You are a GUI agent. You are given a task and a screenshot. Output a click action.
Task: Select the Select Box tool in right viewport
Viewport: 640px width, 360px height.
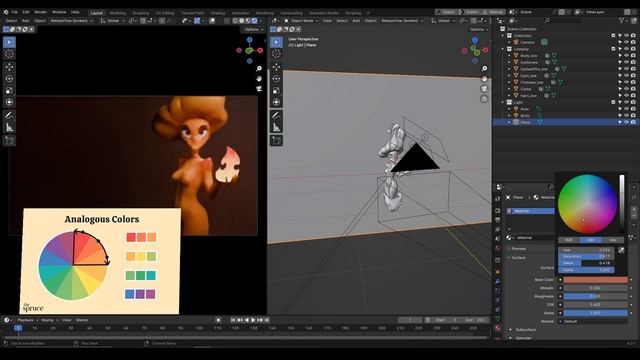pyautogui.click(x=276, y=42)
